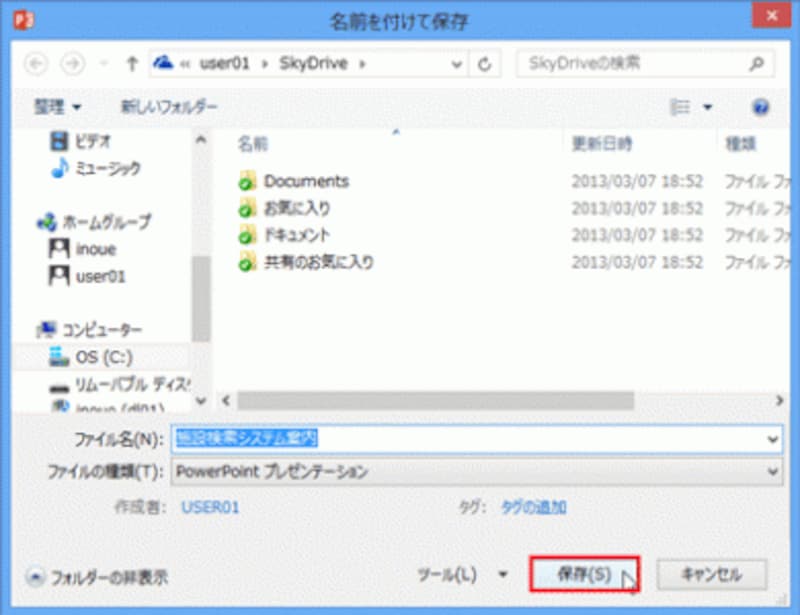800x615 pixels.
Task: Click the navigation pane scrollbar thumb
Action: (x=201, y=299)
